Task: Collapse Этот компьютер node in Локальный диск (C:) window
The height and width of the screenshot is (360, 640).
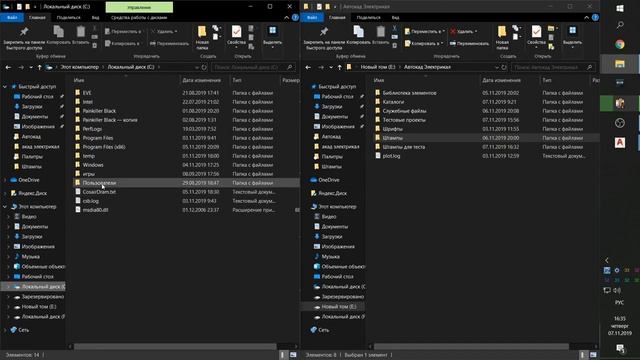Action: [x=5, y=207]
